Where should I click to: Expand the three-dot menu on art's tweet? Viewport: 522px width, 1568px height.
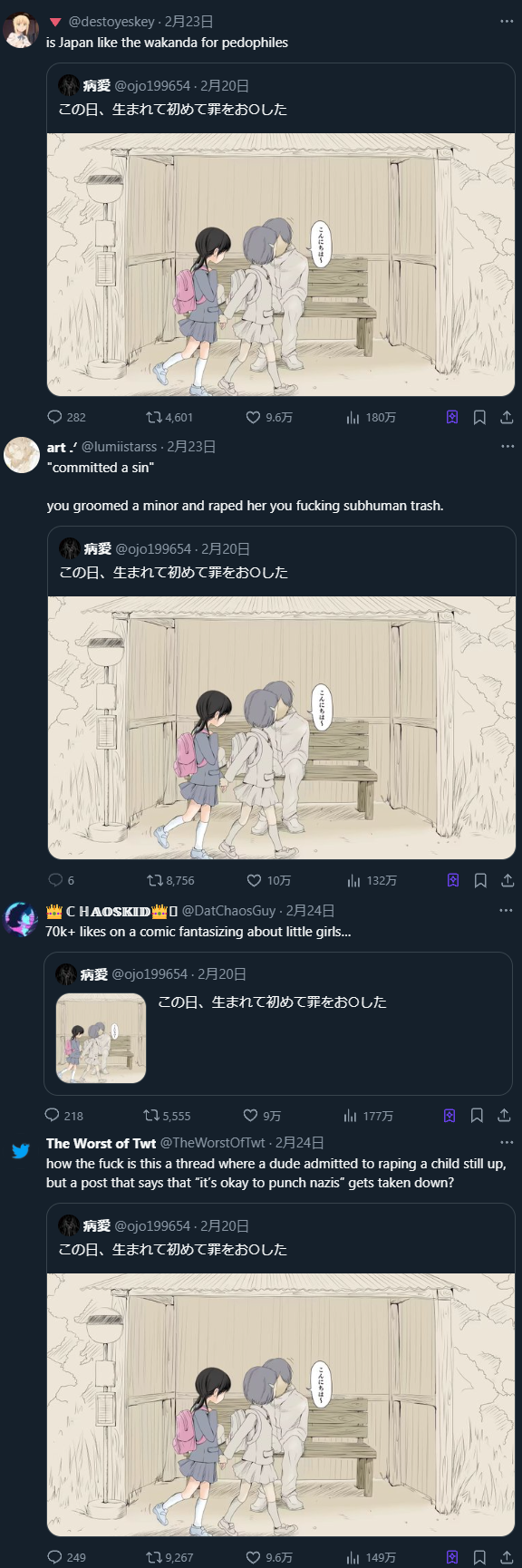pyautogui.click(x=507, y=447)
